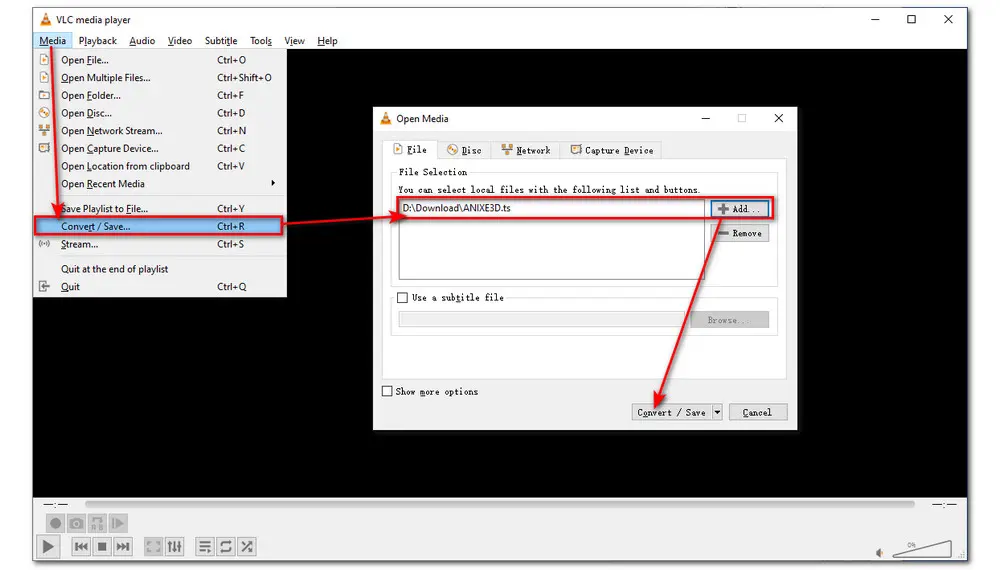Choose Open Disc... menu entry
The width and height of the screenshot is (1000, 570).
coord(159,113)
